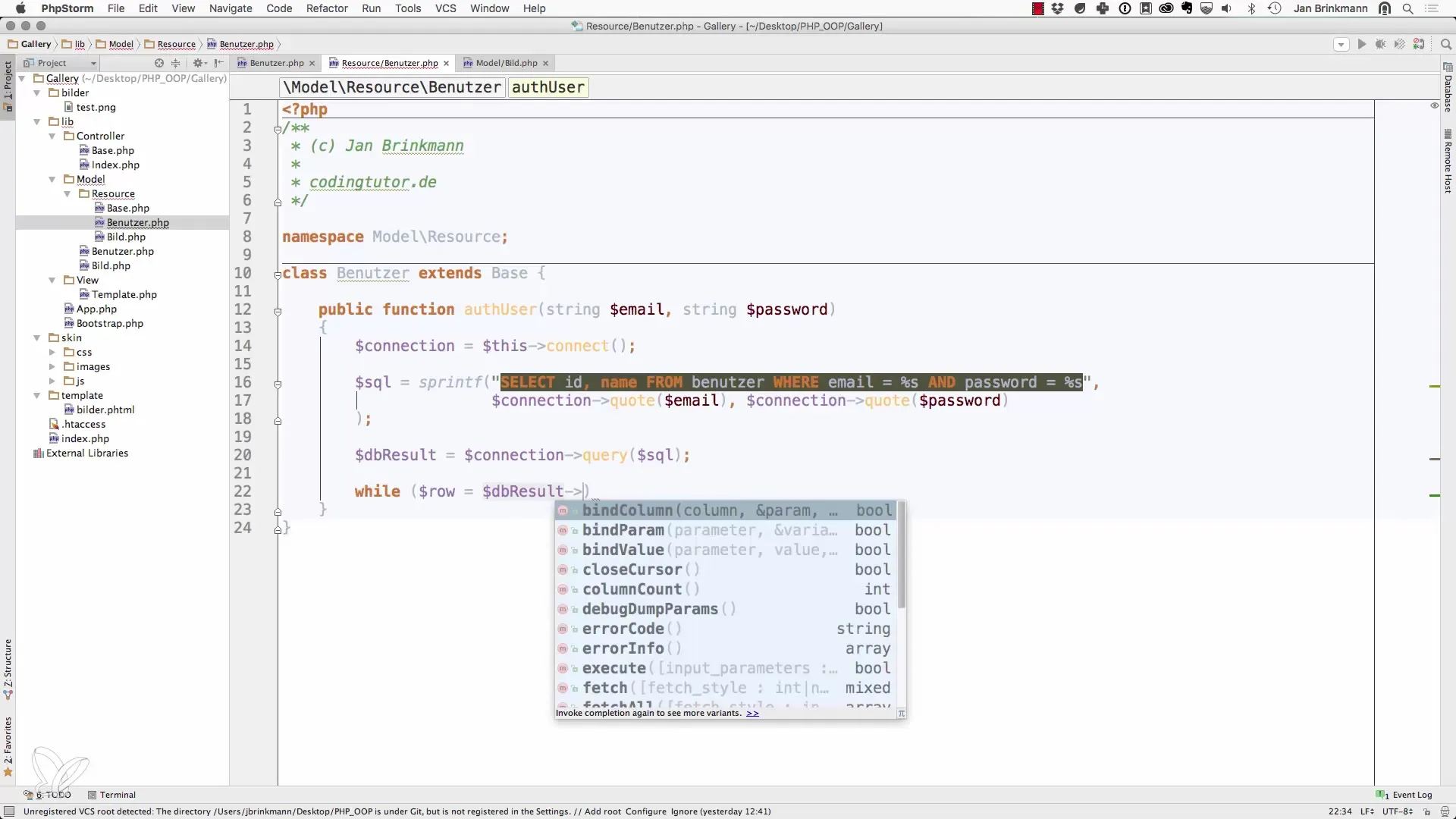Click the UTF-8 encoding selector
Viewport: 1456px width, 819px height.
[x=1398, y=811]
